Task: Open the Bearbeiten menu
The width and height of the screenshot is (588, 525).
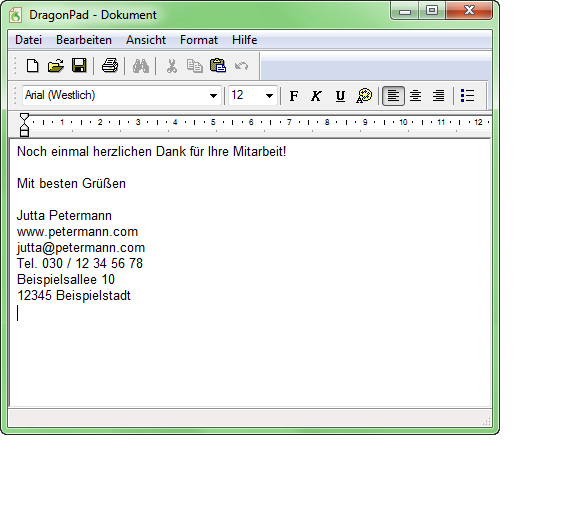Action: pyautogui.click(x=84, y=40)
